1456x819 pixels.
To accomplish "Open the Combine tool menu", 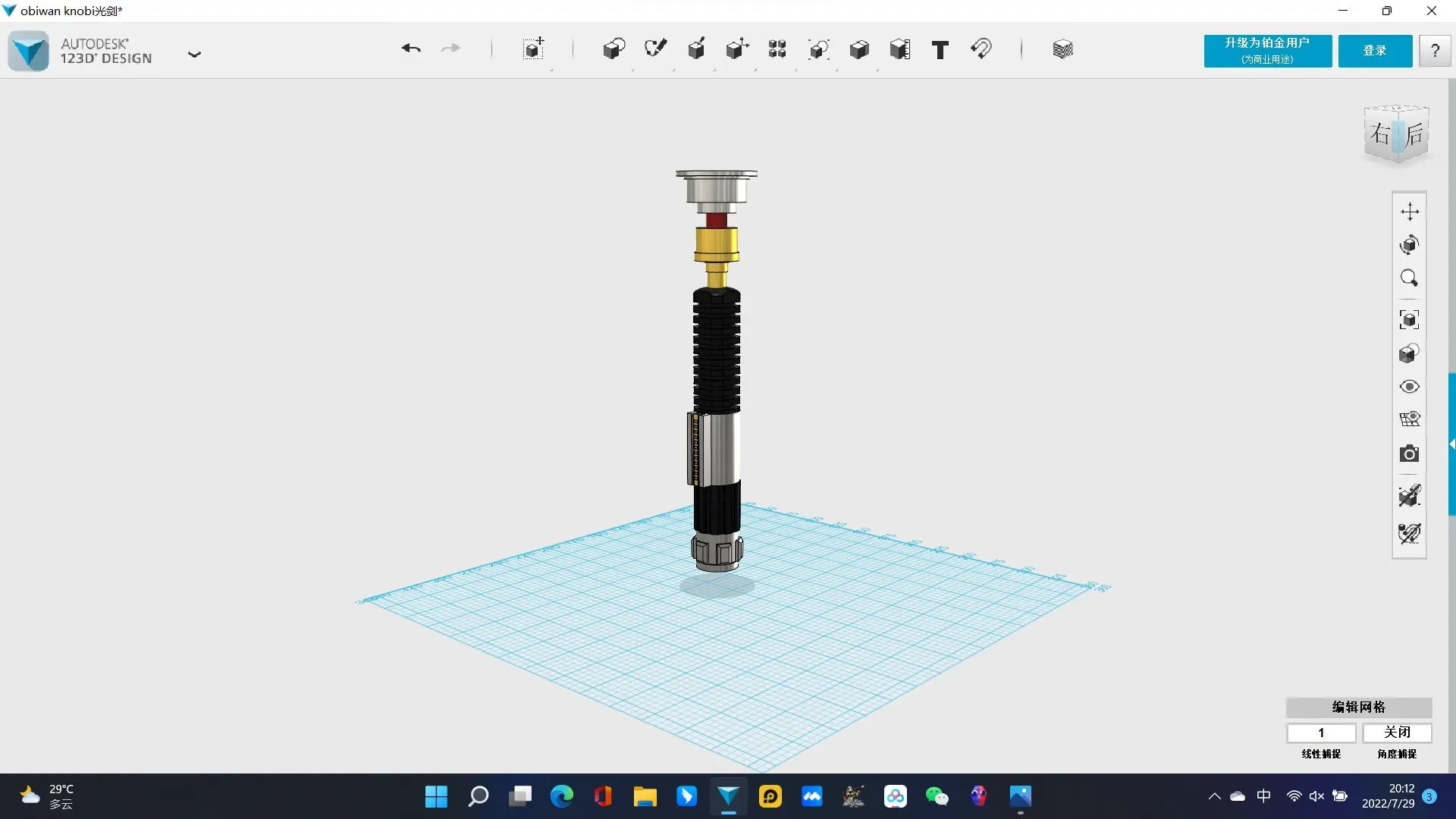I will point(859,49).
